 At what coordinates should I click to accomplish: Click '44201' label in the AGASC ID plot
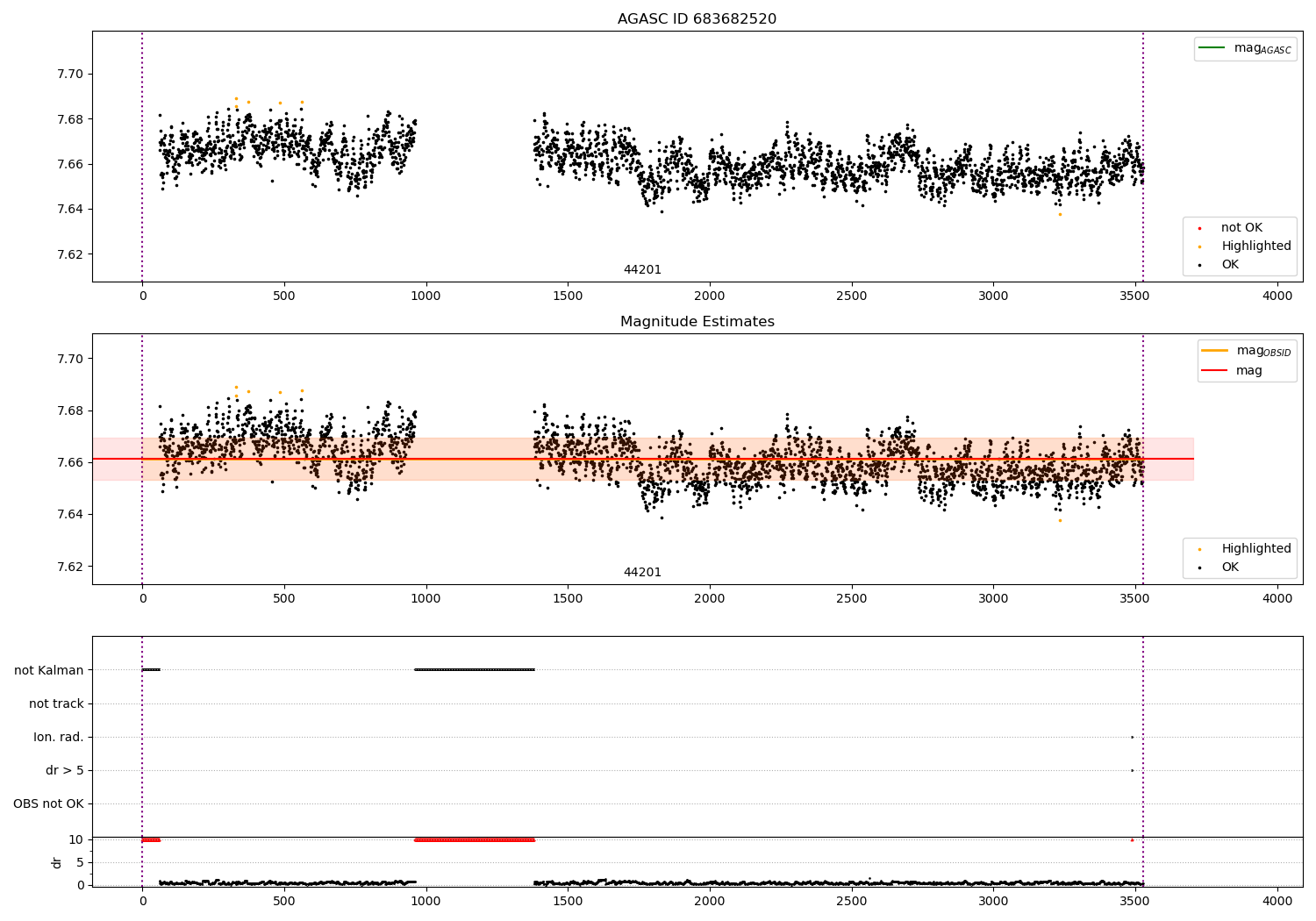642,270
